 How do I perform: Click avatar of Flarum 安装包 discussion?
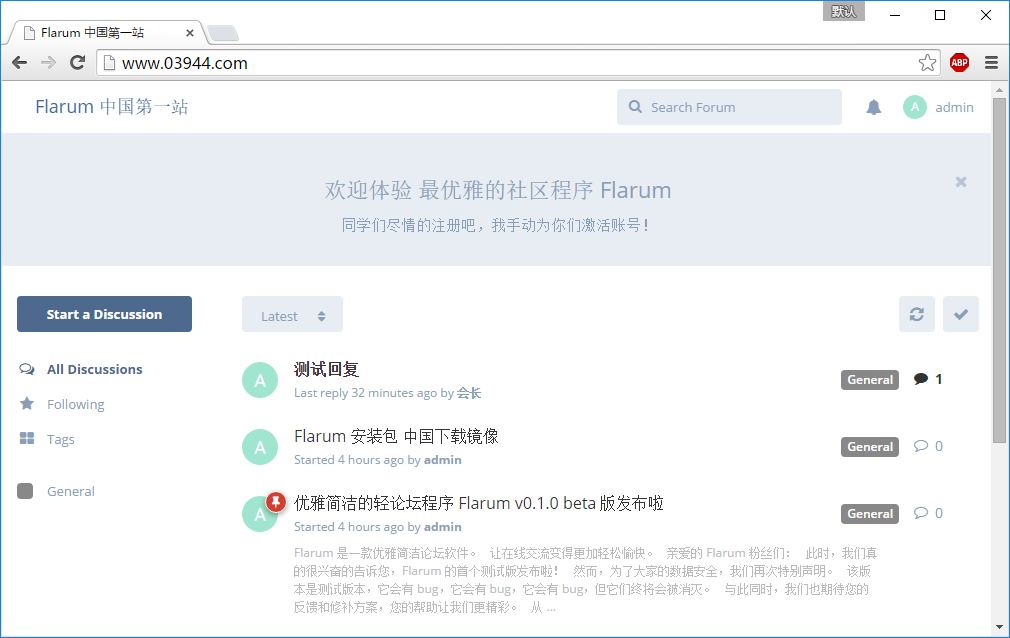(x=260, y=447)
